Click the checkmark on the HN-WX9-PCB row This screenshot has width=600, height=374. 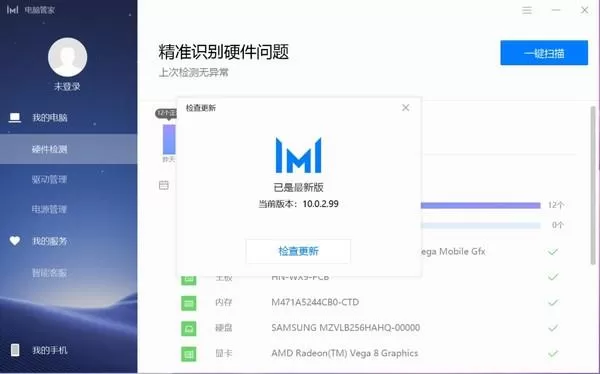pos(553,277)
